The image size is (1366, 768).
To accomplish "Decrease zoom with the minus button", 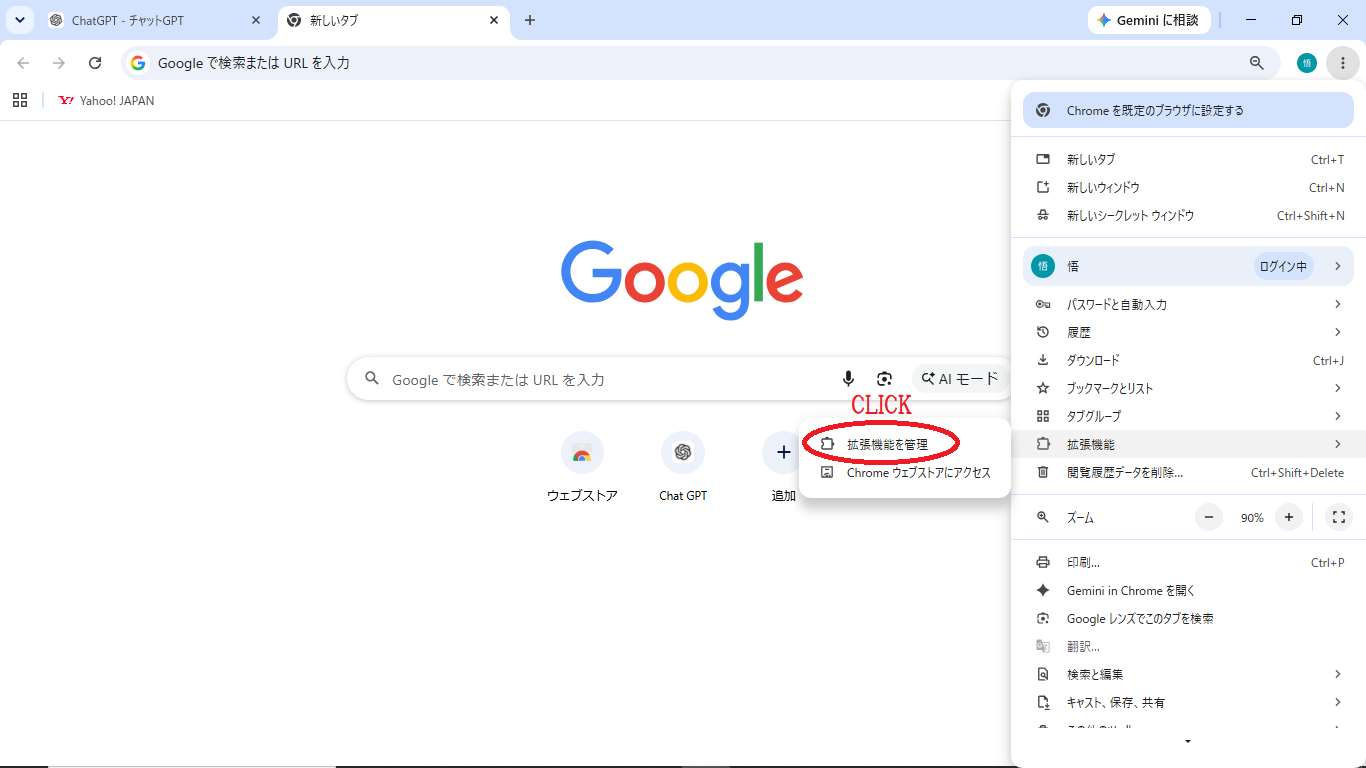I will (1209, 517).
